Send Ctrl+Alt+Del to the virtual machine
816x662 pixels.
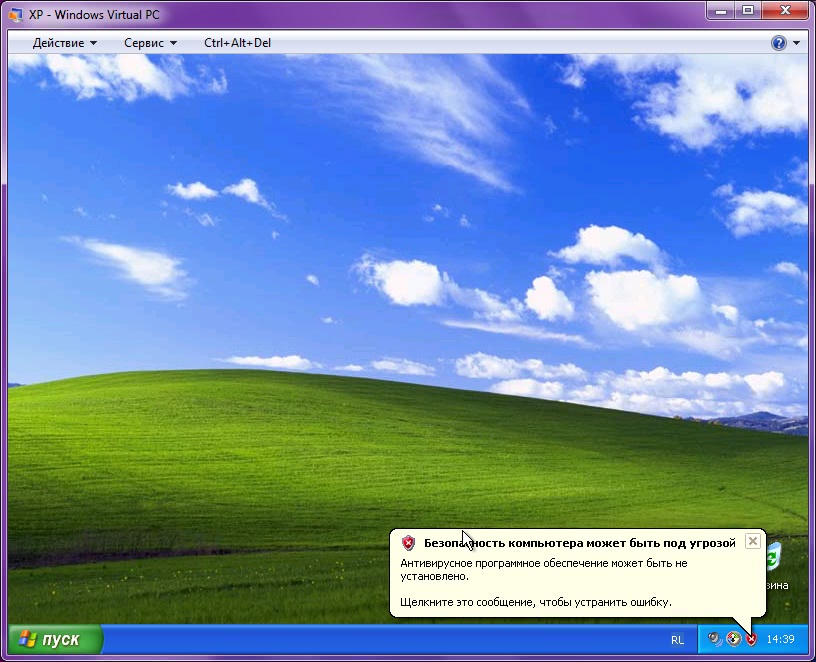tap(237, 43)
